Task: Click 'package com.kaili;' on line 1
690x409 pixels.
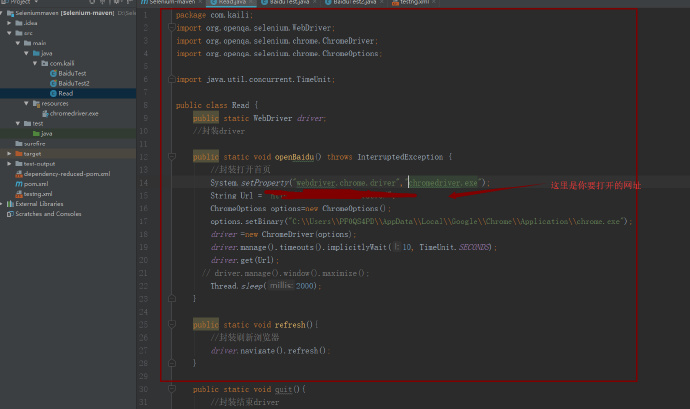Action: pyautogui.click(x=214, y=15)
